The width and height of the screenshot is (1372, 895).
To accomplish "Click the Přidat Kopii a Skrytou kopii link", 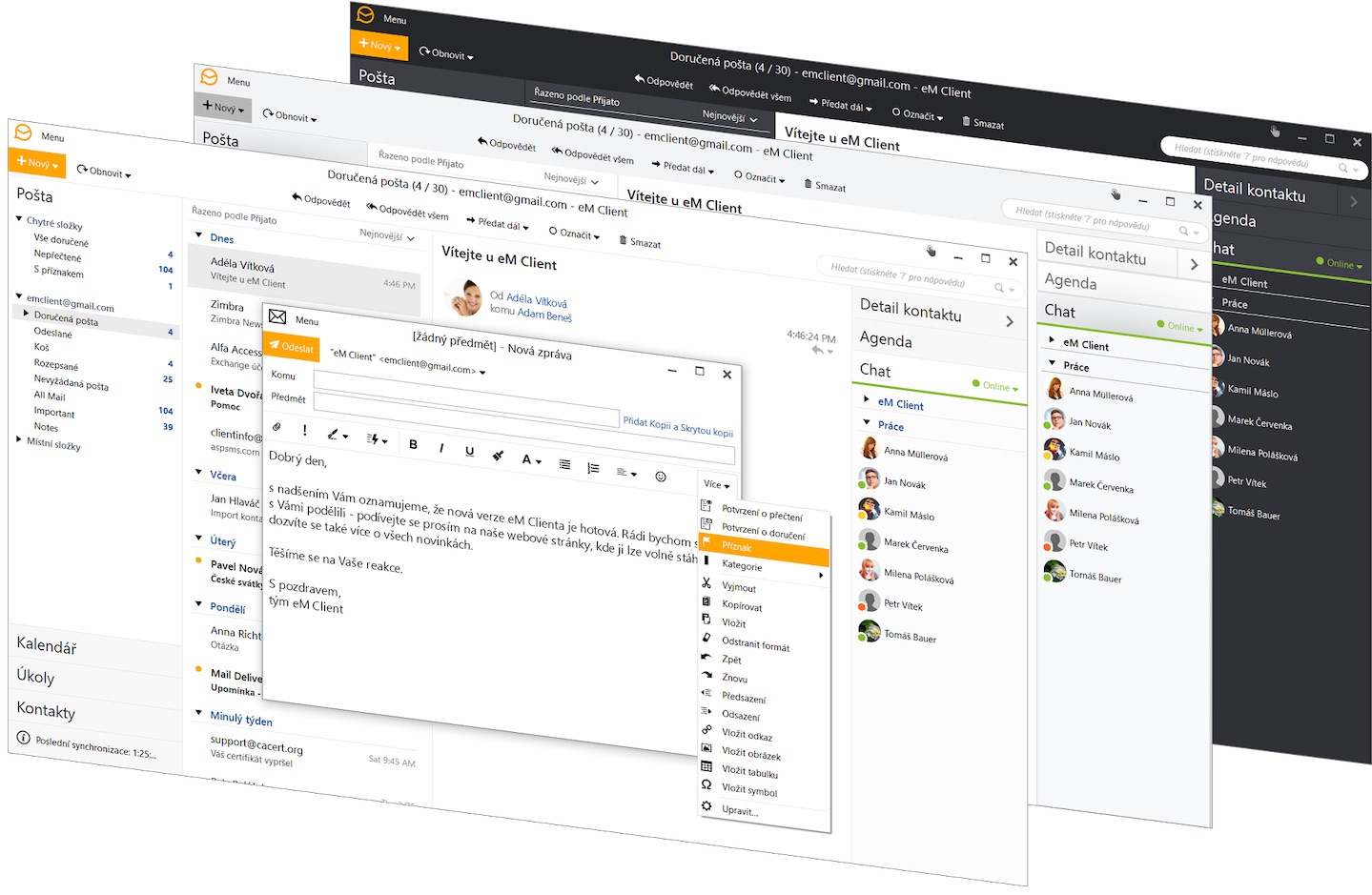I will pos(678,426).
